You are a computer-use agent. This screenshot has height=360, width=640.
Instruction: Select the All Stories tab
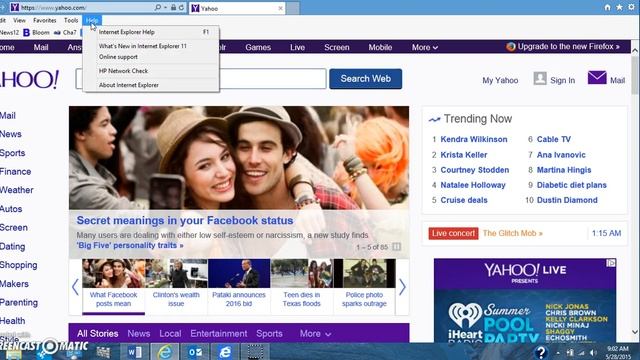[x=98, y=334]
